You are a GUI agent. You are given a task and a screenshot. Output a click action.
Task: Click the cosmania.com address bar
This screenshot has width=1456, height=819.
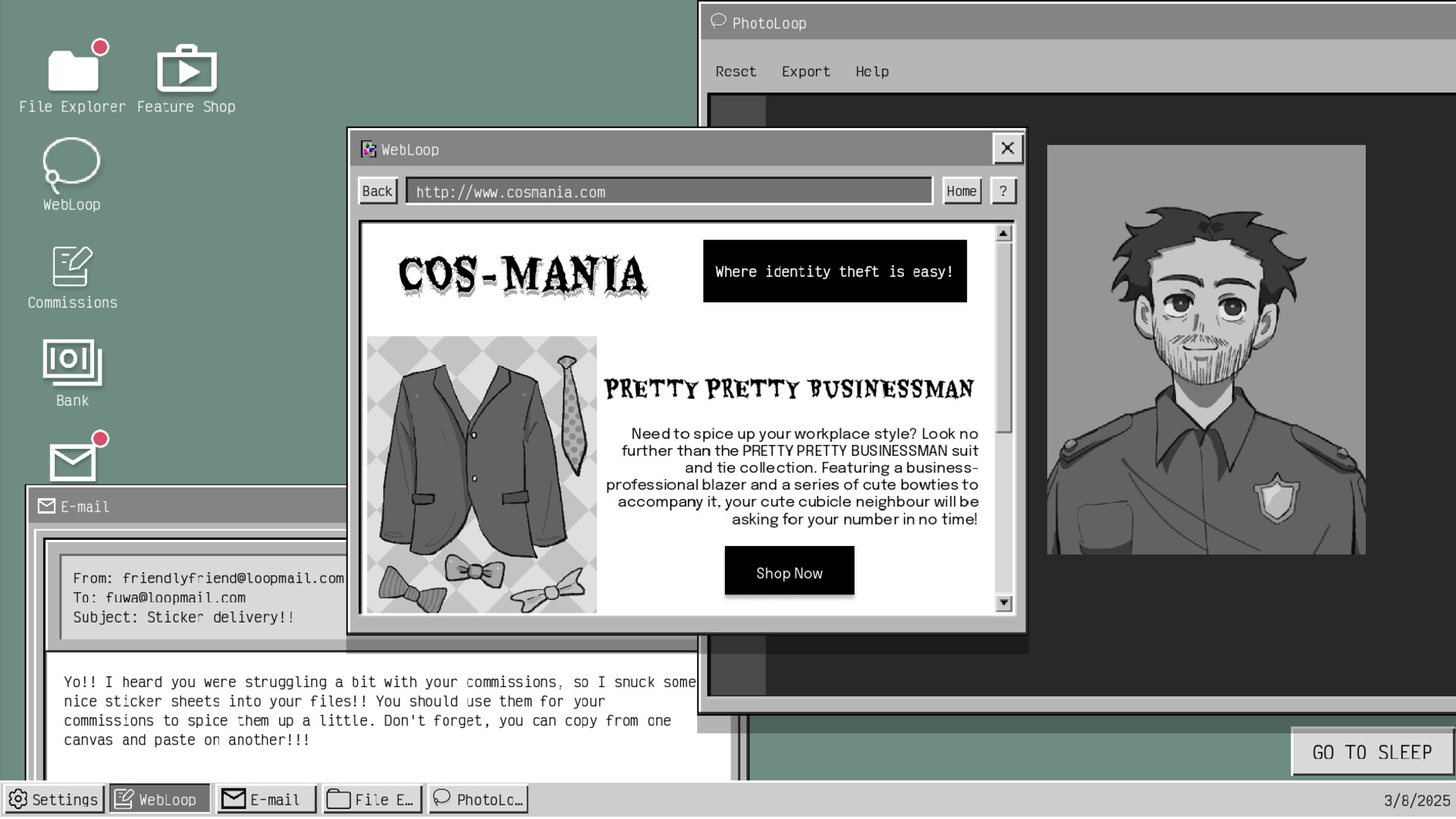pyautogui.click(x=668, y=190)
